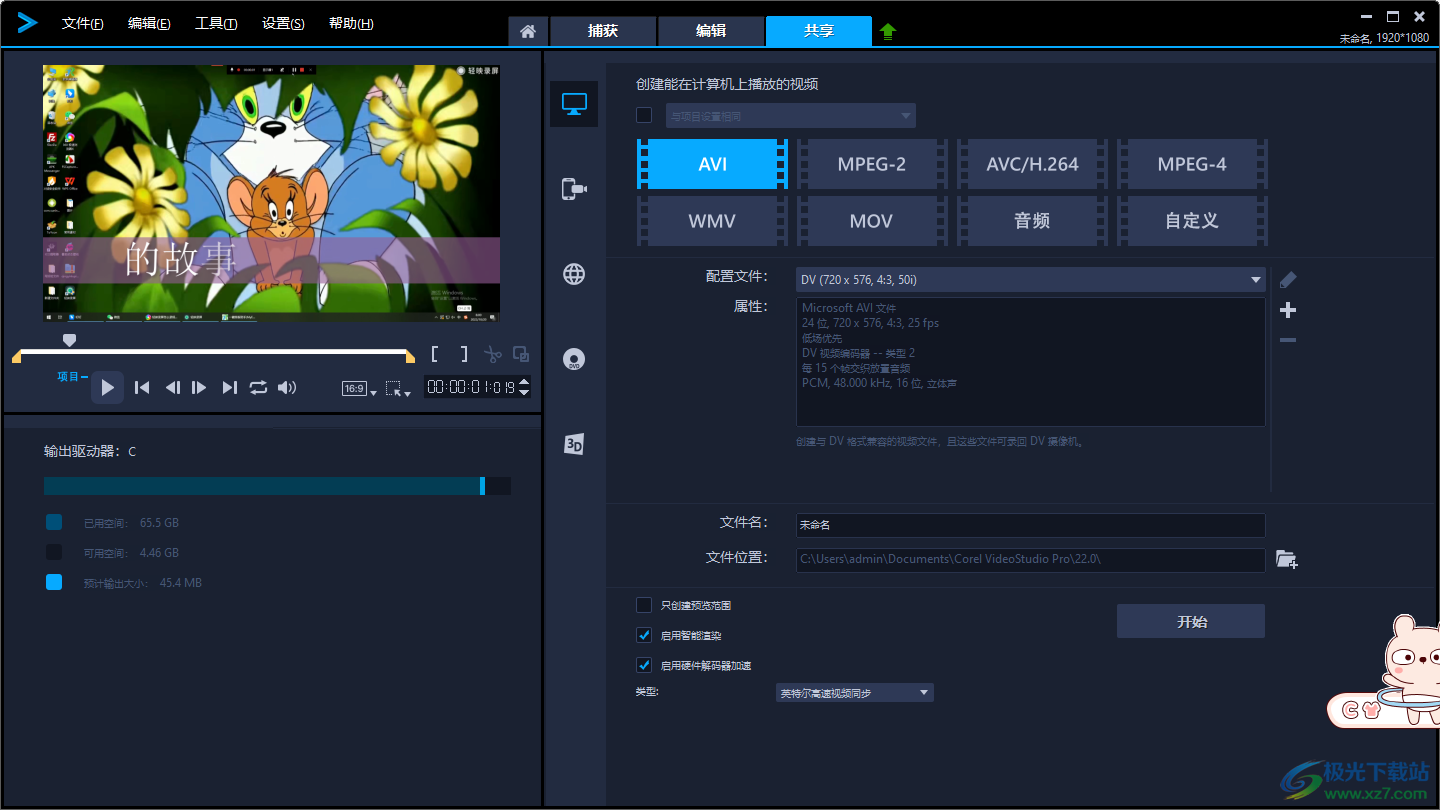Open the profile dropdown DV 720 x 576

[x=1031, y=280]
